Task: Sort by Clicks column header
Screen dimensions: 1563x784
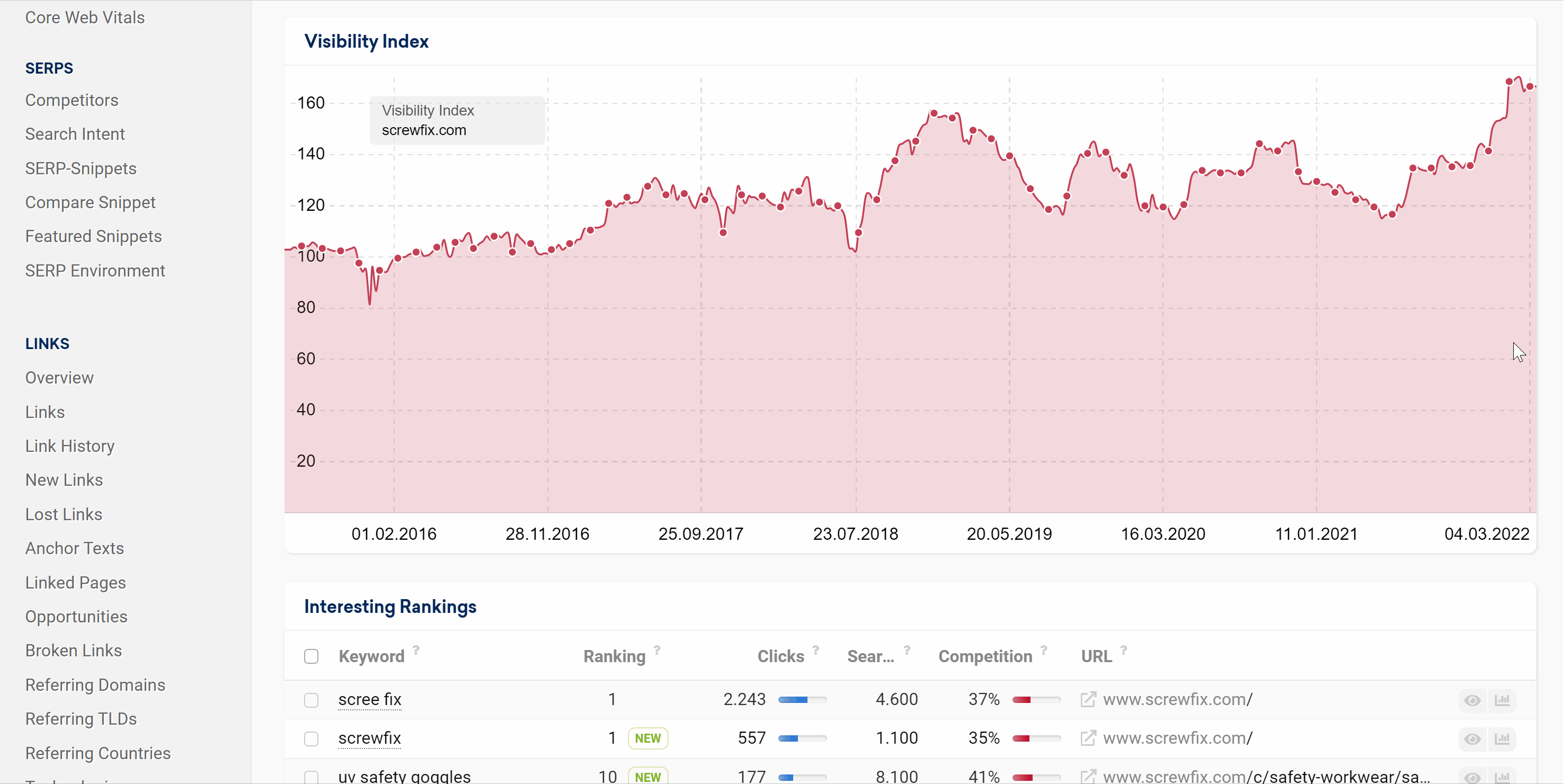Action: pyautogui.click(x=781, y=656)
